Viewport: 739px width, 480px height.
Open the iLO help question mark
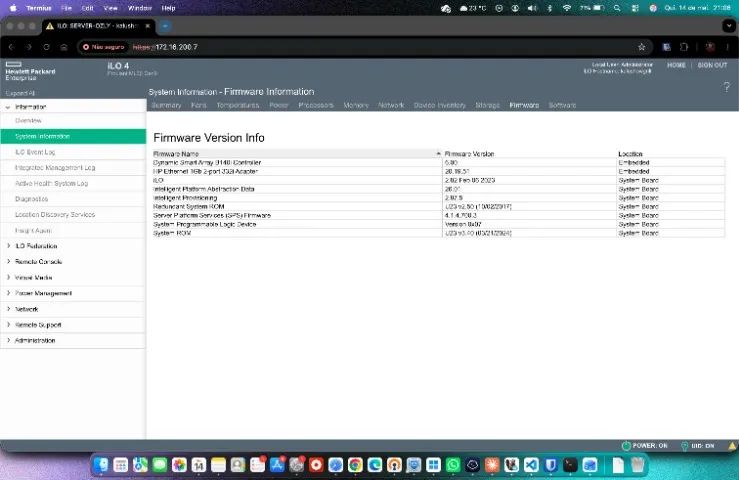(x=726, y=87)
